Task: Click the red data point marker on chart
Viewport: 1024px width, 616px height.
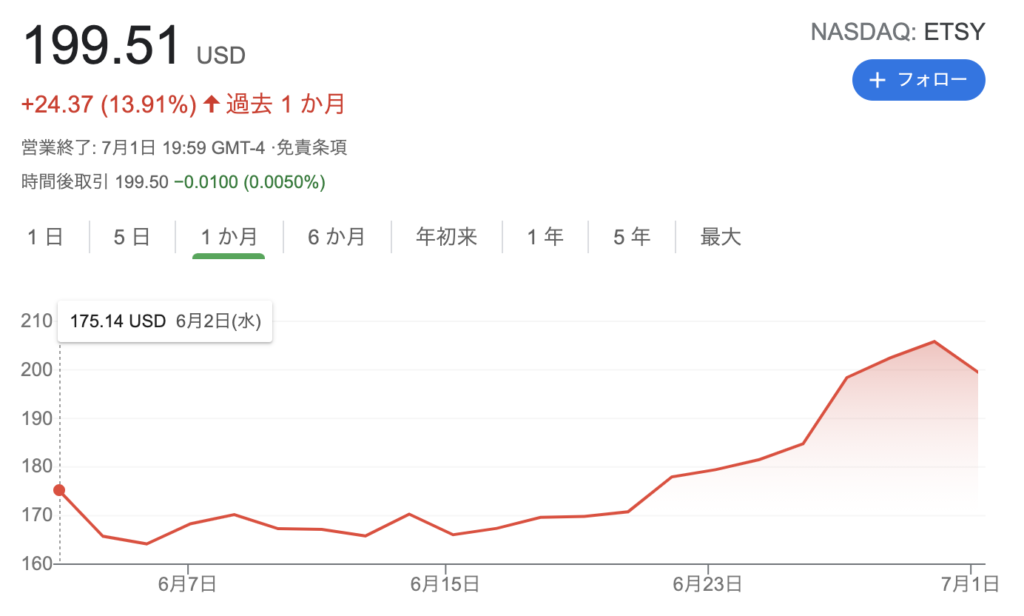Action: click(x=60, y=490)
